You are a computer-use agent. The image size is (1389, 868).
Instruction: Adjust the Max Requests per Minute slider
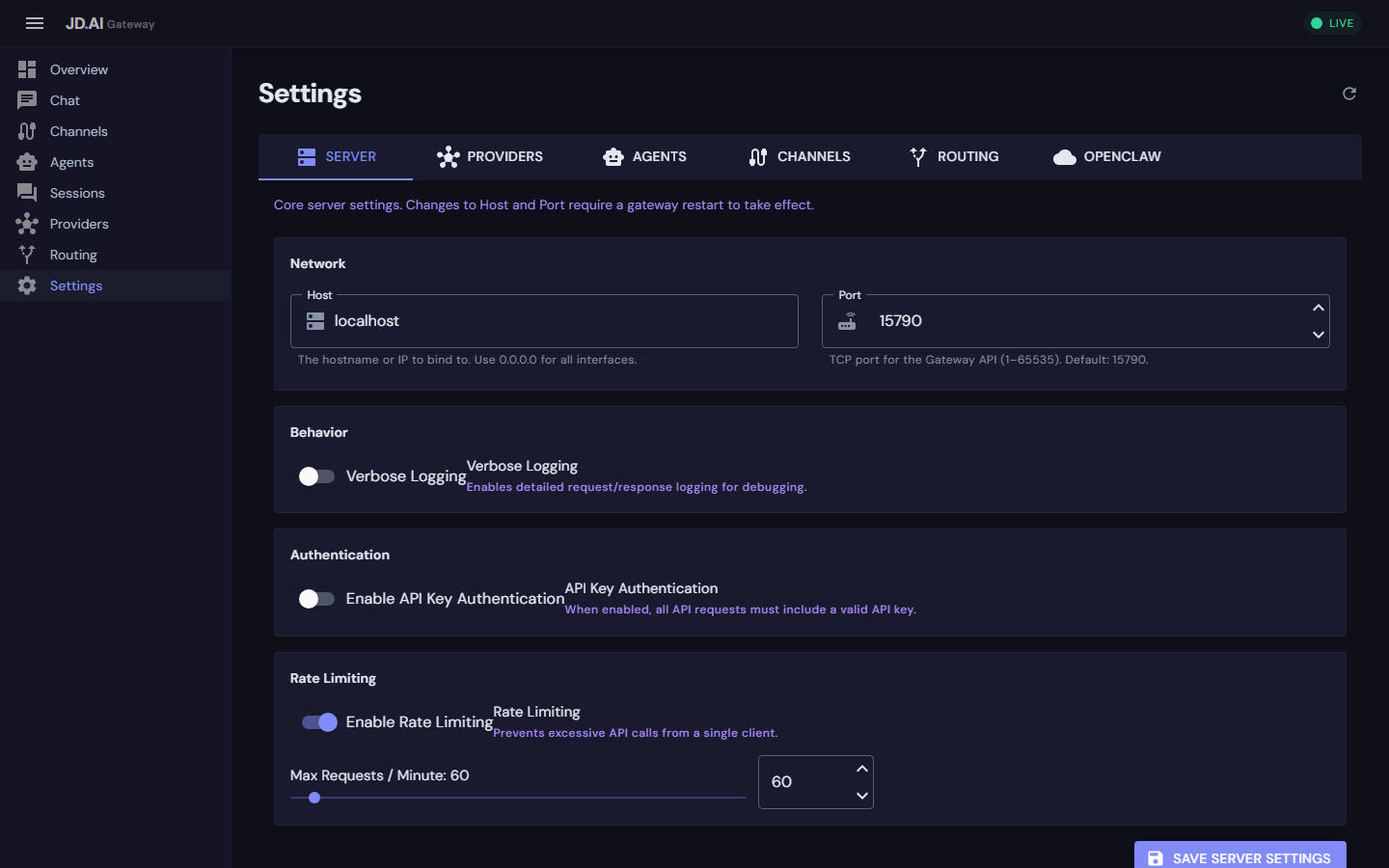click(314, 798)
